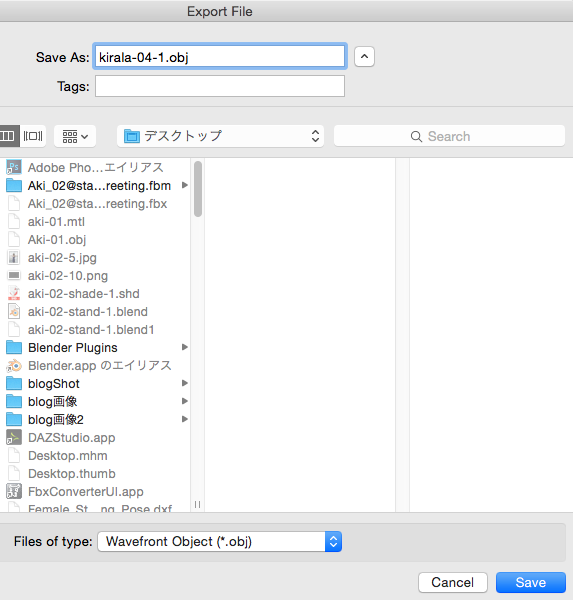The image size is (573, 600).
Task: Click the aki-02-shade-1.shd file icon
Action: tap(14, 293)
